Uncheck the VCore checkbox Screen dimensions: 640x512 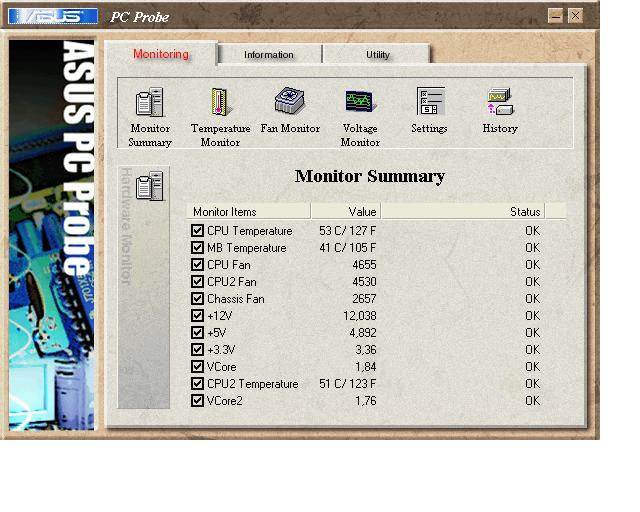(x=197, y=366)
